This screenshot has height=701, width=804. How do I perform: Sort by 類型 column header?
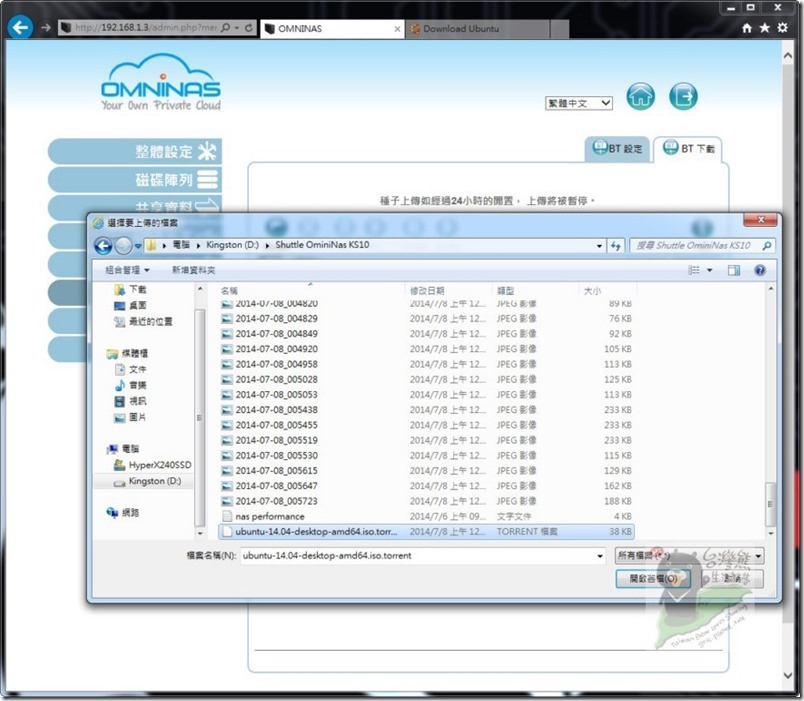tap(535, 291)
